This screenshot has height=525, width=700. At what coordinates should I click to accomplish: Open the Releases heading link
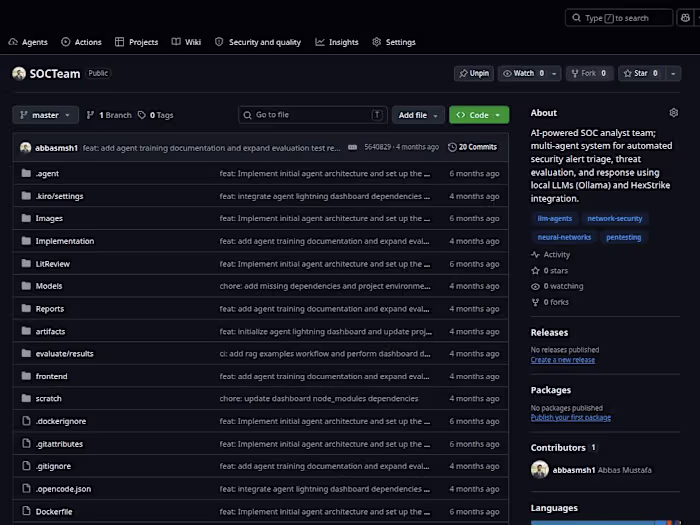[549, 333]
